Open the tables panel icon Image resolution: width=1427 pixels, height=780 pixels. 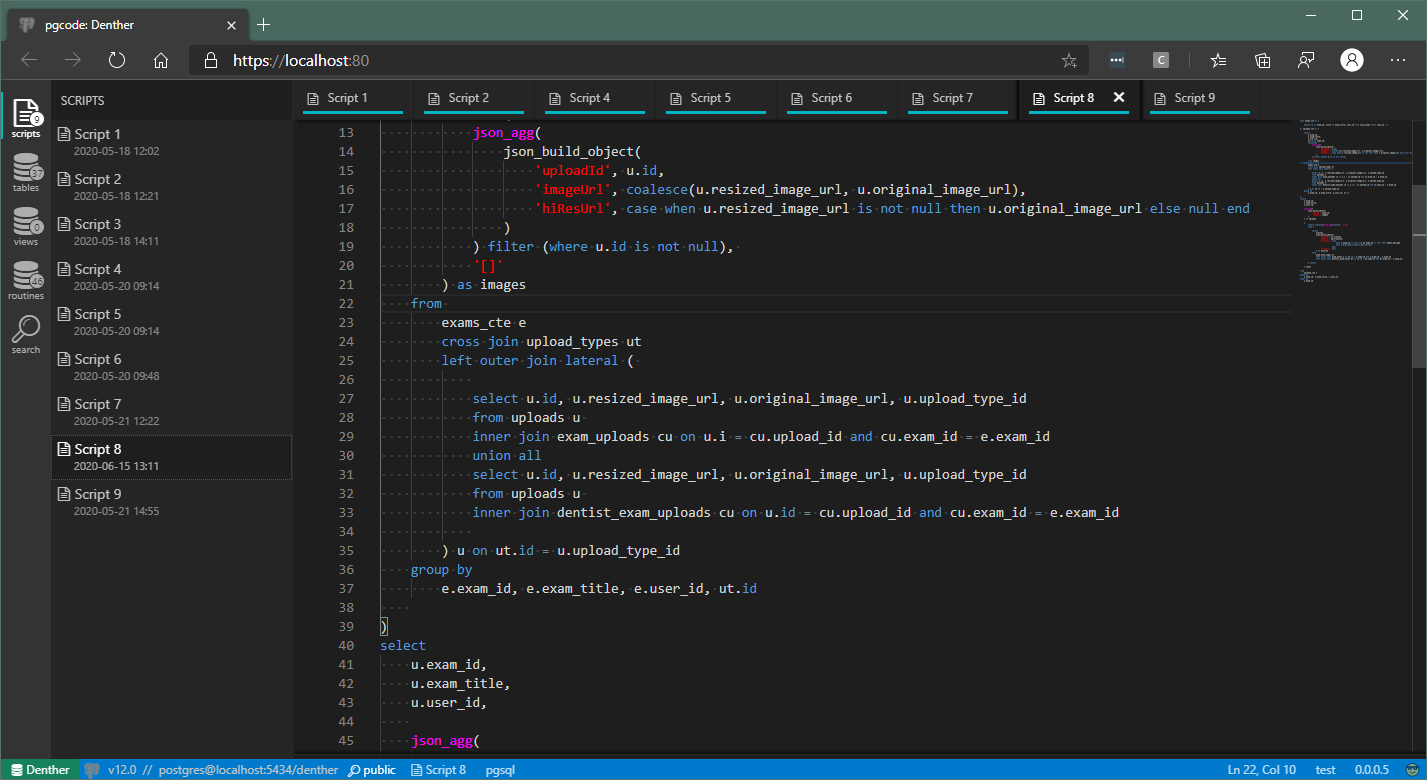pos(26,172)
